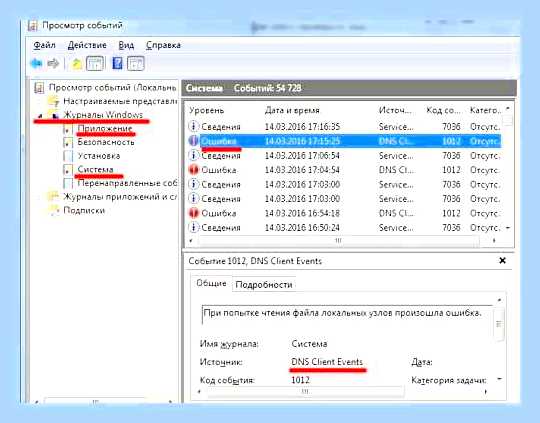Viewport: 540px width, 423px height.
Task: Select the Подписки tree item
Action: tap(84, 210)
